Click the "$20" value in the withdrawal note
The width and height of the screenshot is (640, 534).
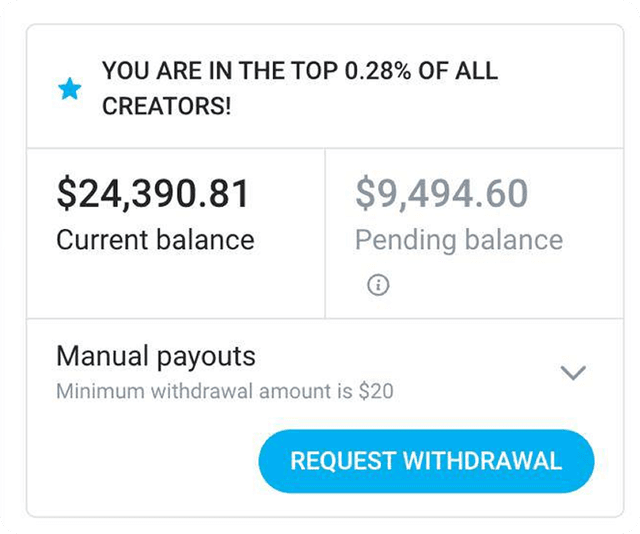tap(376, 391)
